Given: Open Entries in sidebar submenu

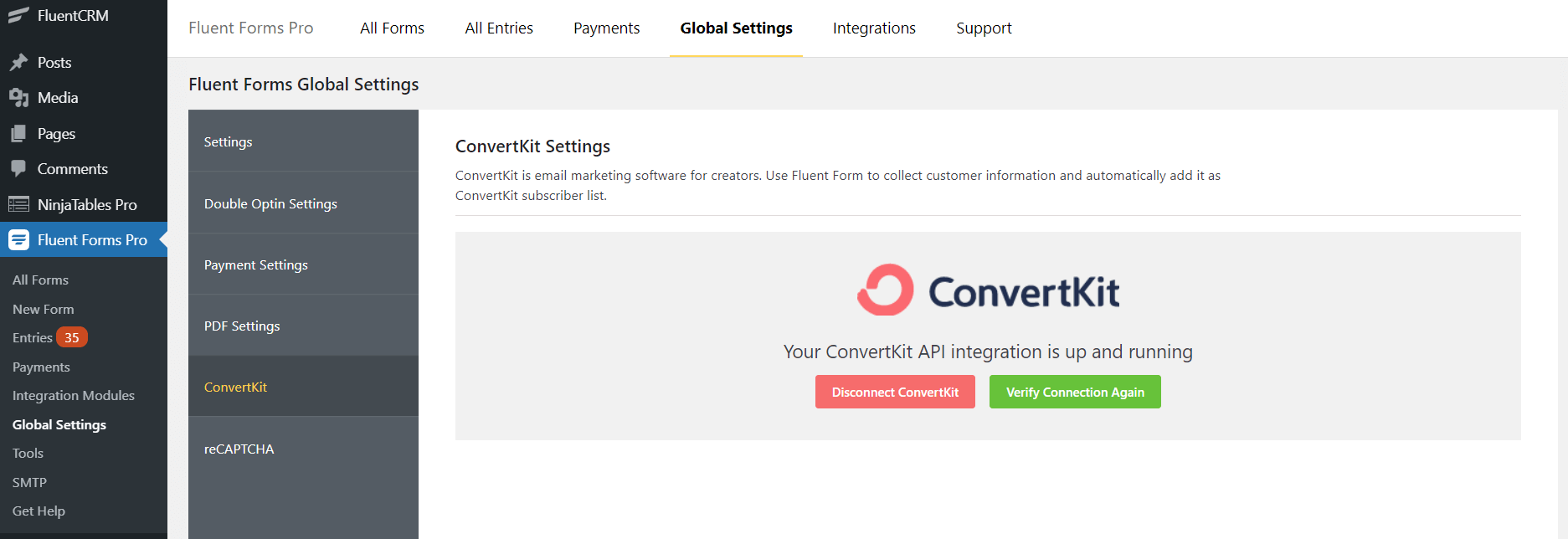Looking at the screenshot, I should (x=33, y=337).
